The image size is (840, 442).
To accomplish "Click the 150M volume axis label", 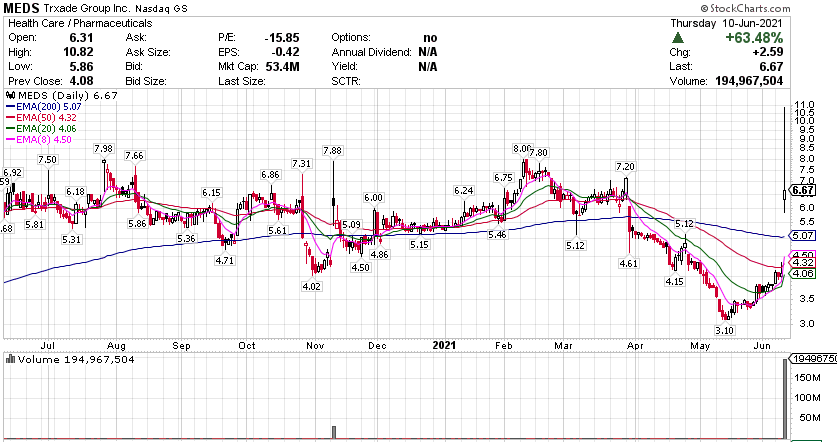I will (807, 378).
